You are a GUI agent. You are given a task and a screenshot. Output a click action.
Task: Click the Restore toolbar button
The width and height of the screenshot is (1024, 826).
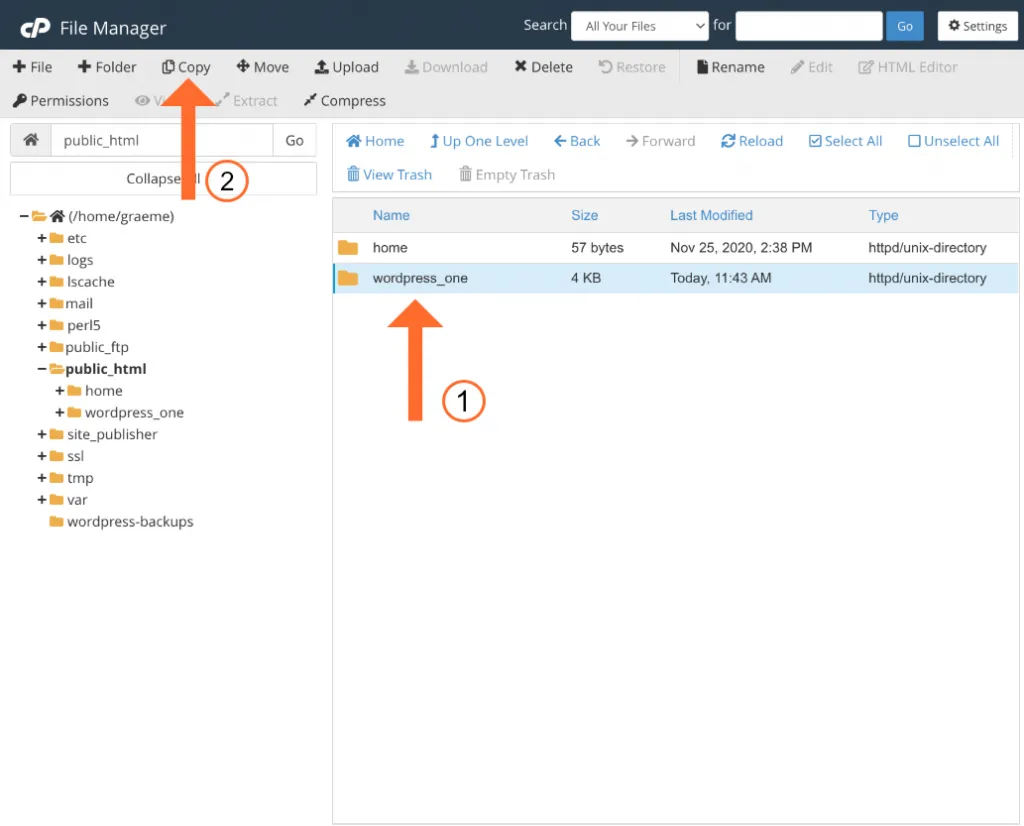tap(632, 67)
